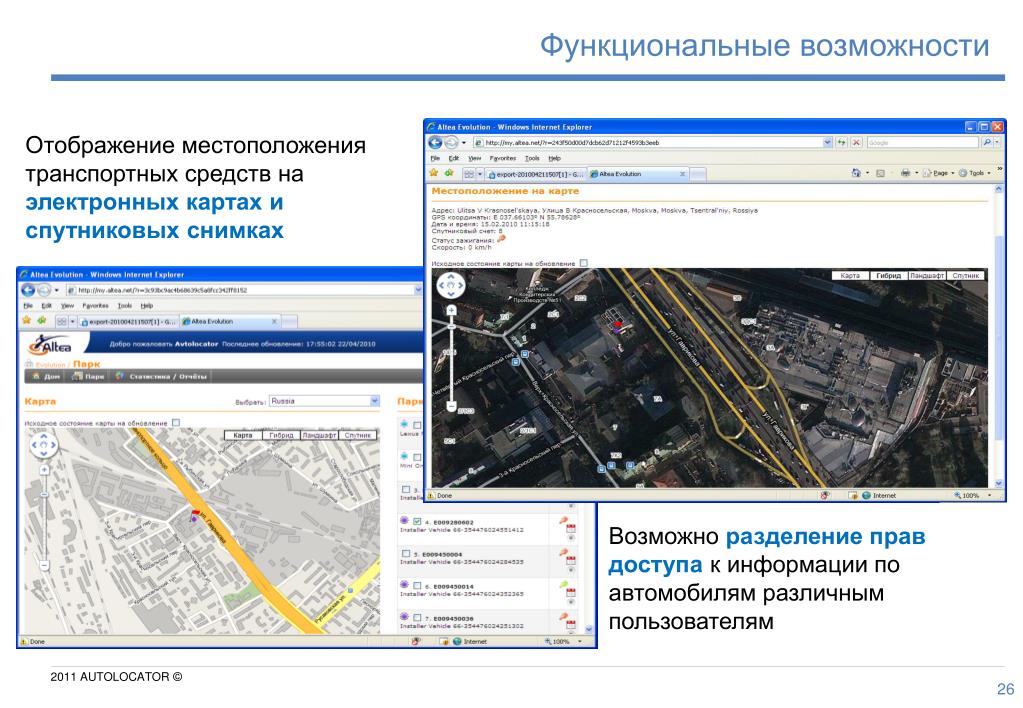Click Altea logo in street map window

click(x=51, y=344)
